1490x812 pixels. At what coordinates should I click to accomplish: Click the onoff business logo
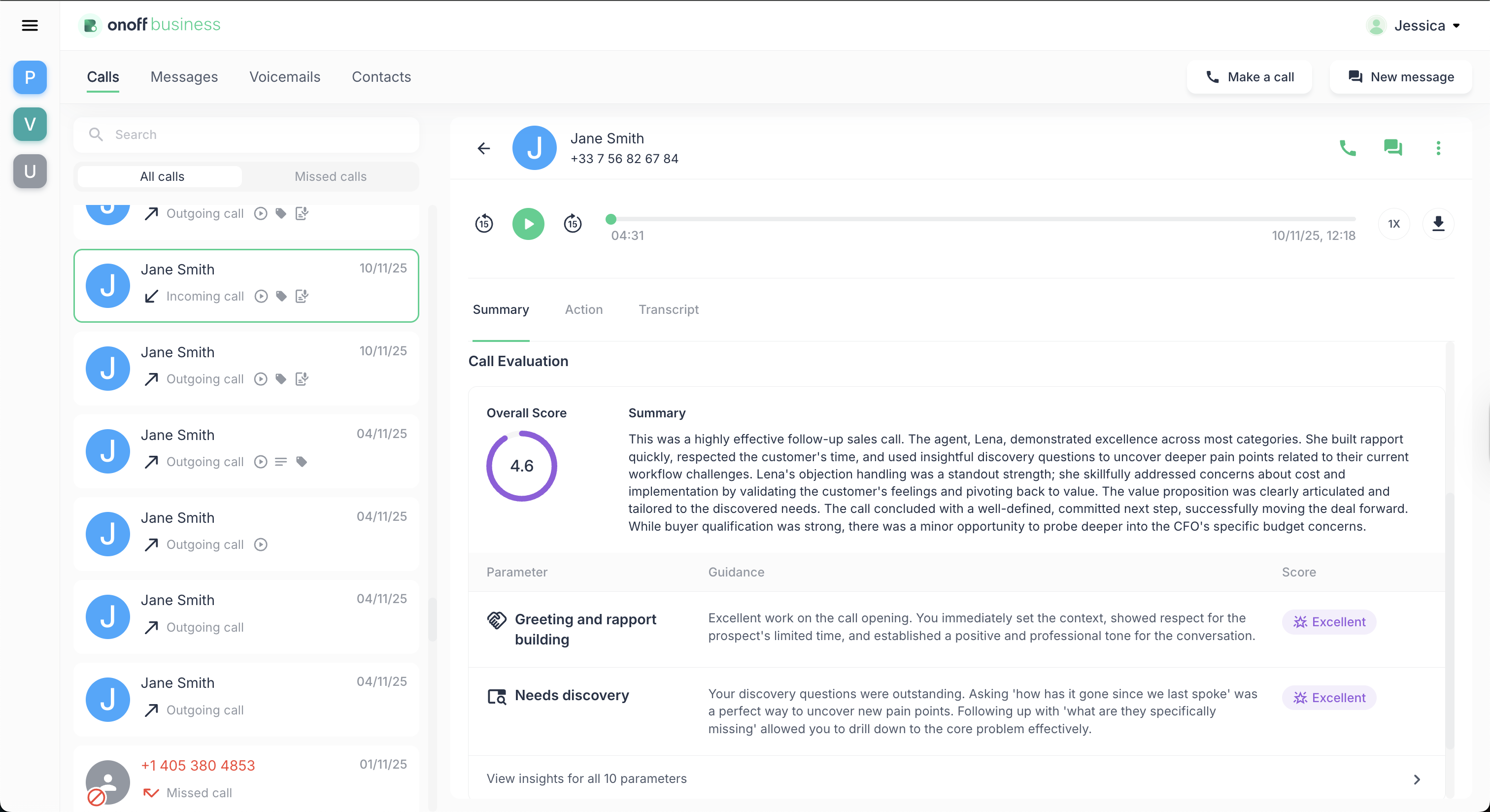(x=150, y=25)
